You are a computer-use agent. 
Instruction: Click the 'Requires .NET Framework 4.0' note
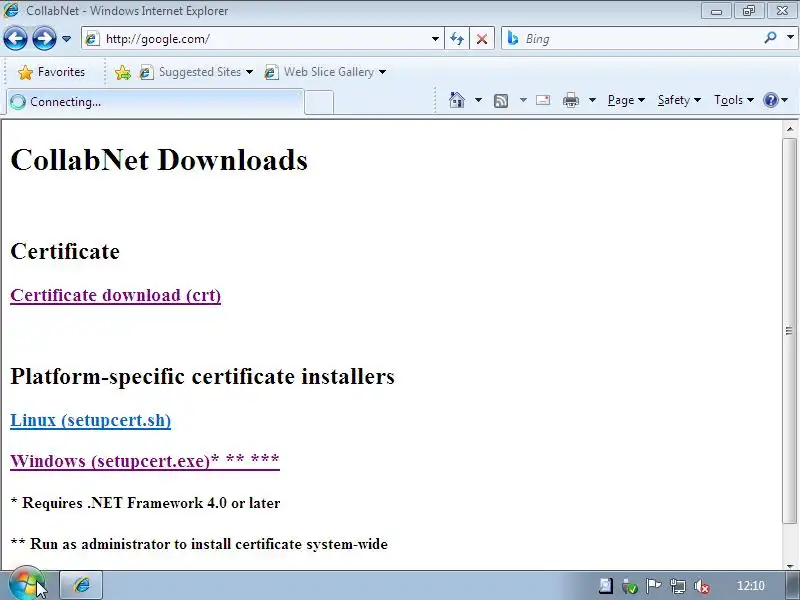145,503
